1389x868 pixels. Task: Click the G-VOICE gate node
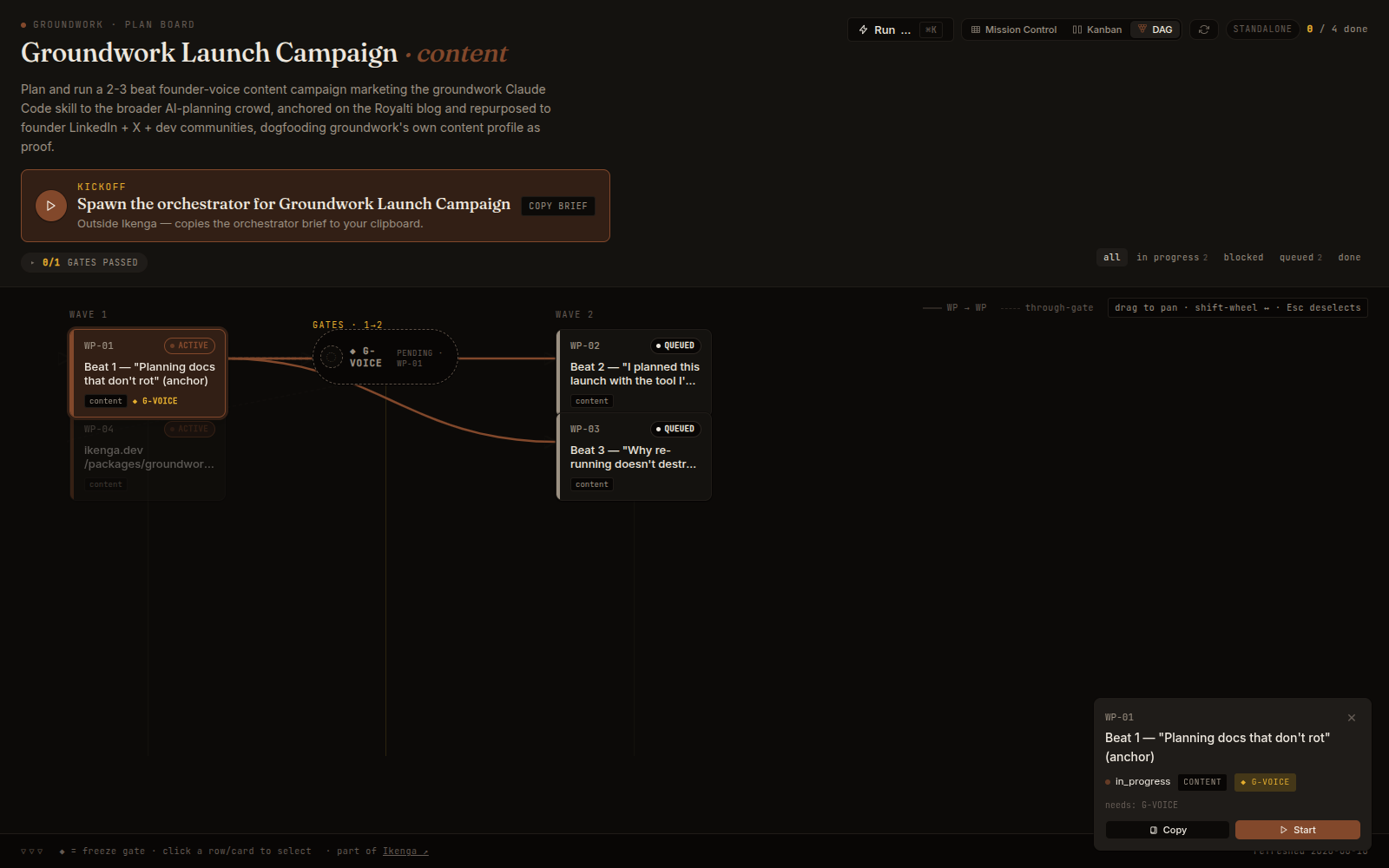[385, 357]
